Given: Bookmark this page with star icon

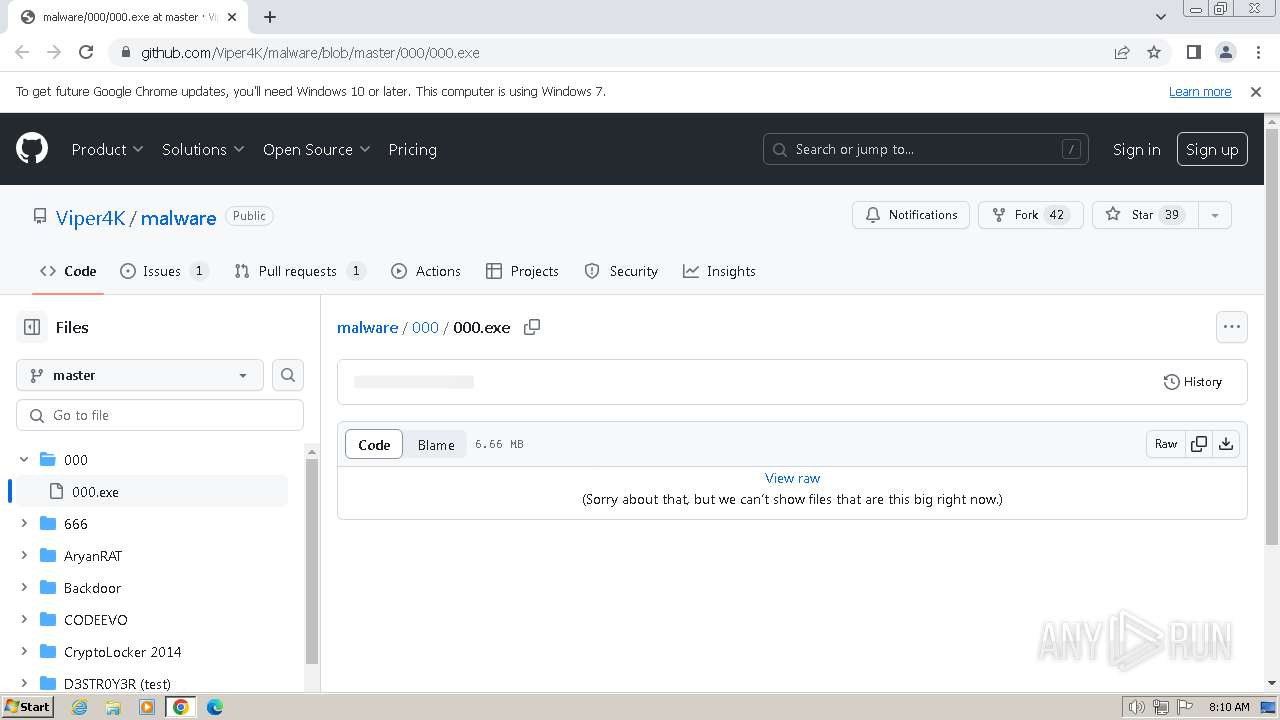Looking at the screenshot, I should [x=1154, y=52].
